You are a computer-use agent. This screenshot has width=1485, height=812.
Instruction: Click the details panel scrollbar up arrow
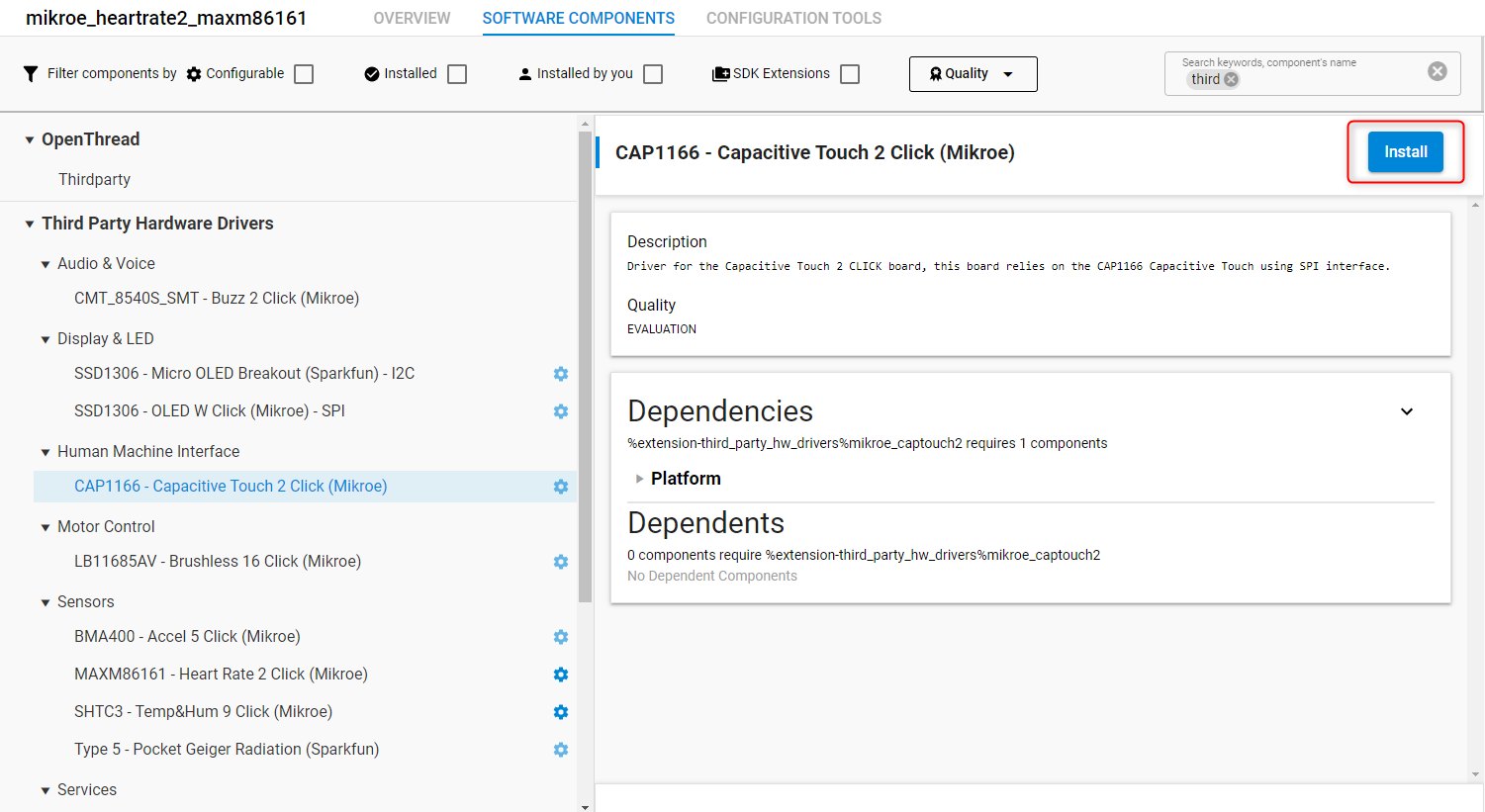coord(1476,205)
